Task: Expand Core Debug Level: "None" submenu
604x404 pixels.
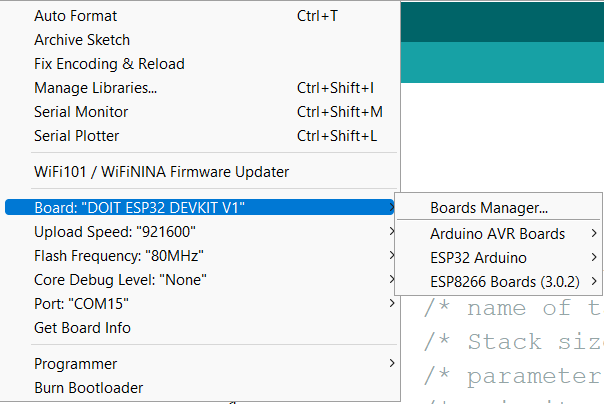Action: 200,280
